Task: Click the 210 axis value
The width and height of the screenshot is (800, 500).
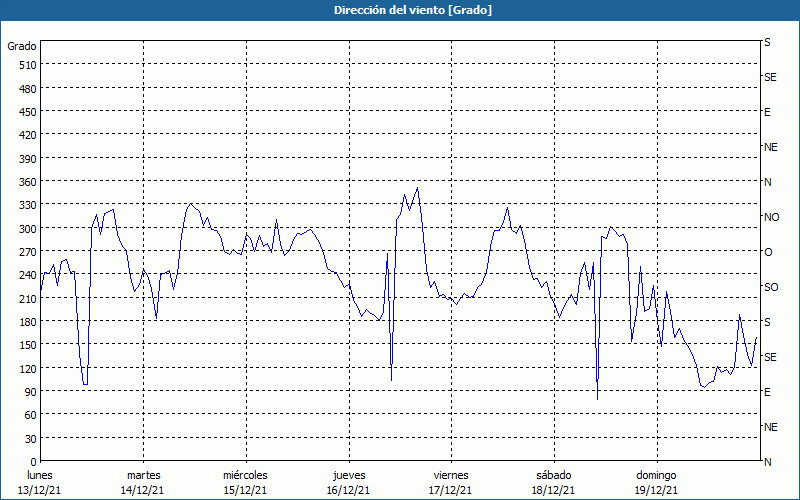Action: point(28,298)
